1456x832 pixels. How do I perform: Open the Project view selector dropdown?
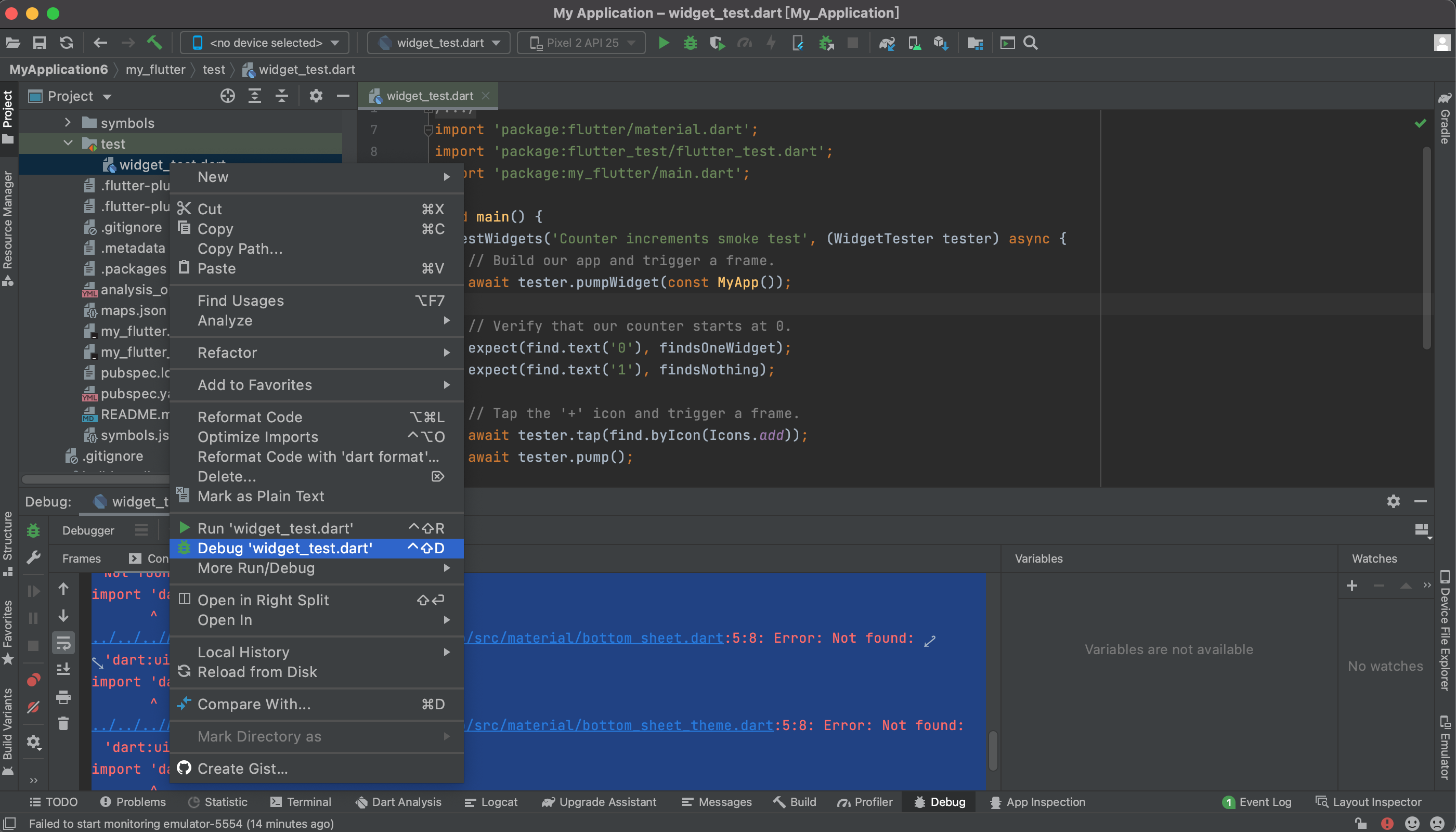[x=70, y=96]
